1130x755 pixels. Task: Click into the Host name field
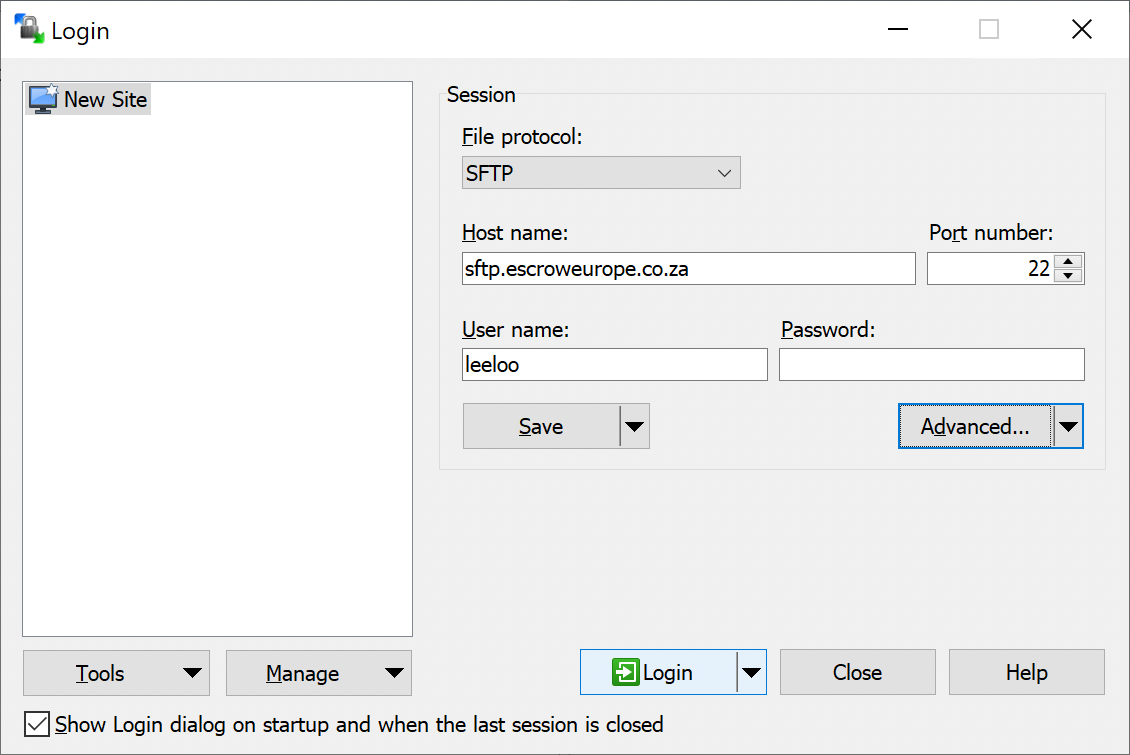[x=688, y=269]
